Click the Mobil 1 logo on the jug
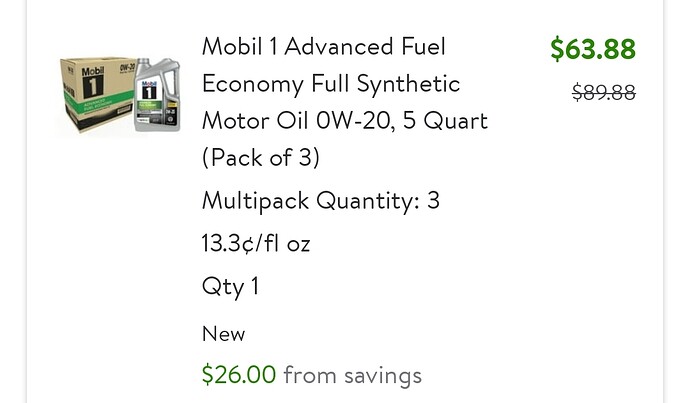The height and width of the screenshot is (403, 690). (149, 90)
